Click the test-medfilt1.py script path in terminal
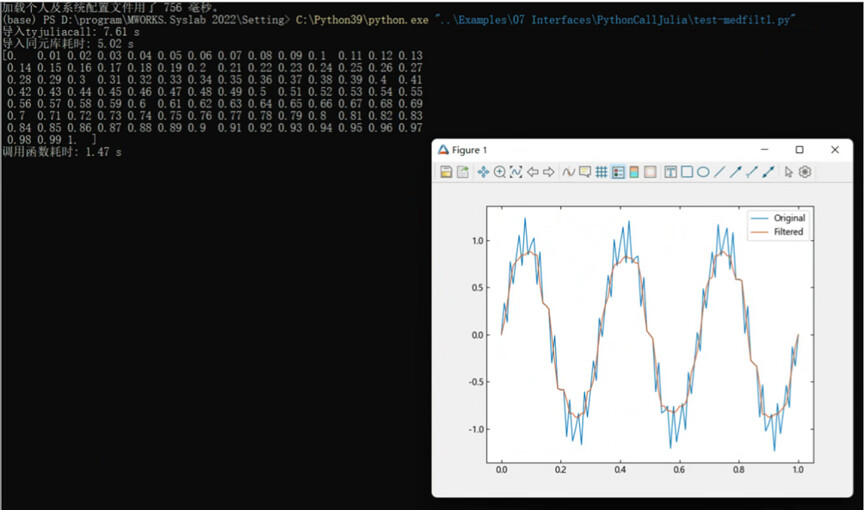Image resolution: width=864 pixels, height=510 pixels. coord(614,20)
